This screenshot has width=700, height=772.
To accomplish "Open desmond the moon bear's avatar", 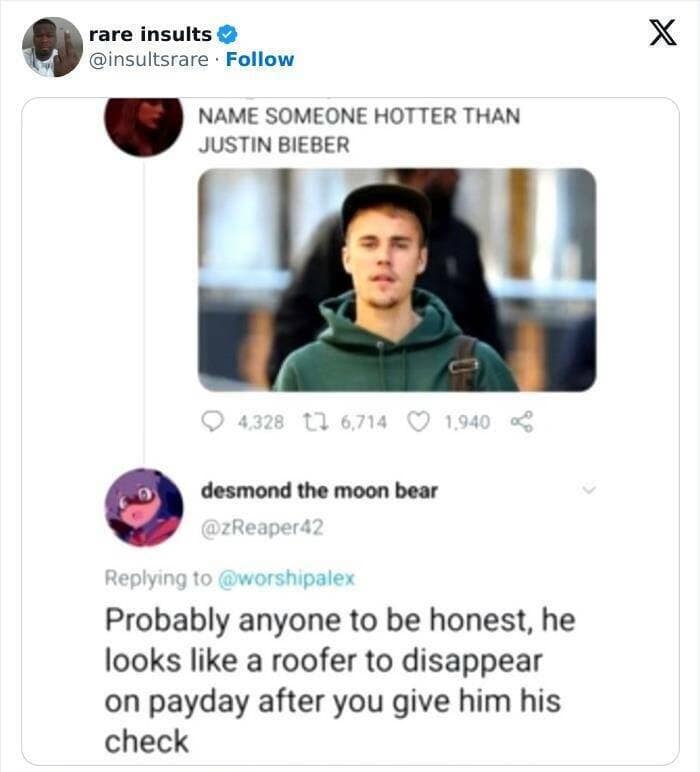I will (x=143, y=507).
